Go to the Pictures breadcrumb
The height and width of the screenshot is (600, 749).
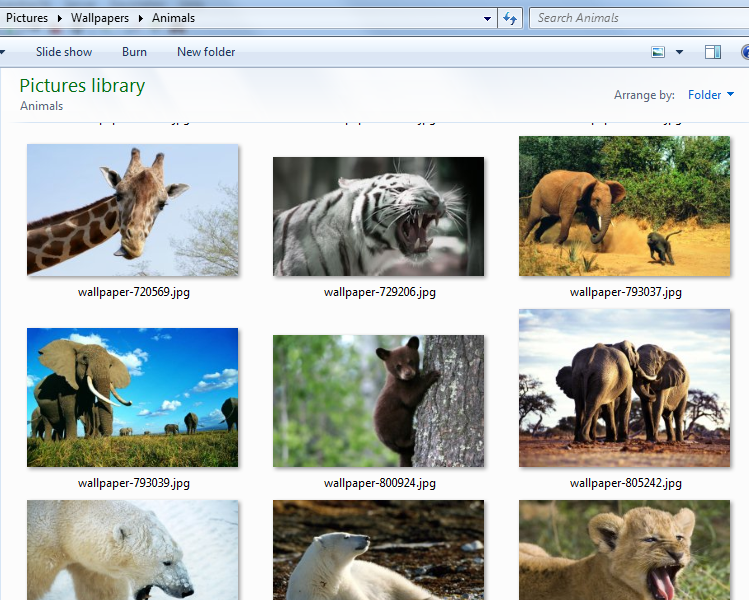(27, 18)
